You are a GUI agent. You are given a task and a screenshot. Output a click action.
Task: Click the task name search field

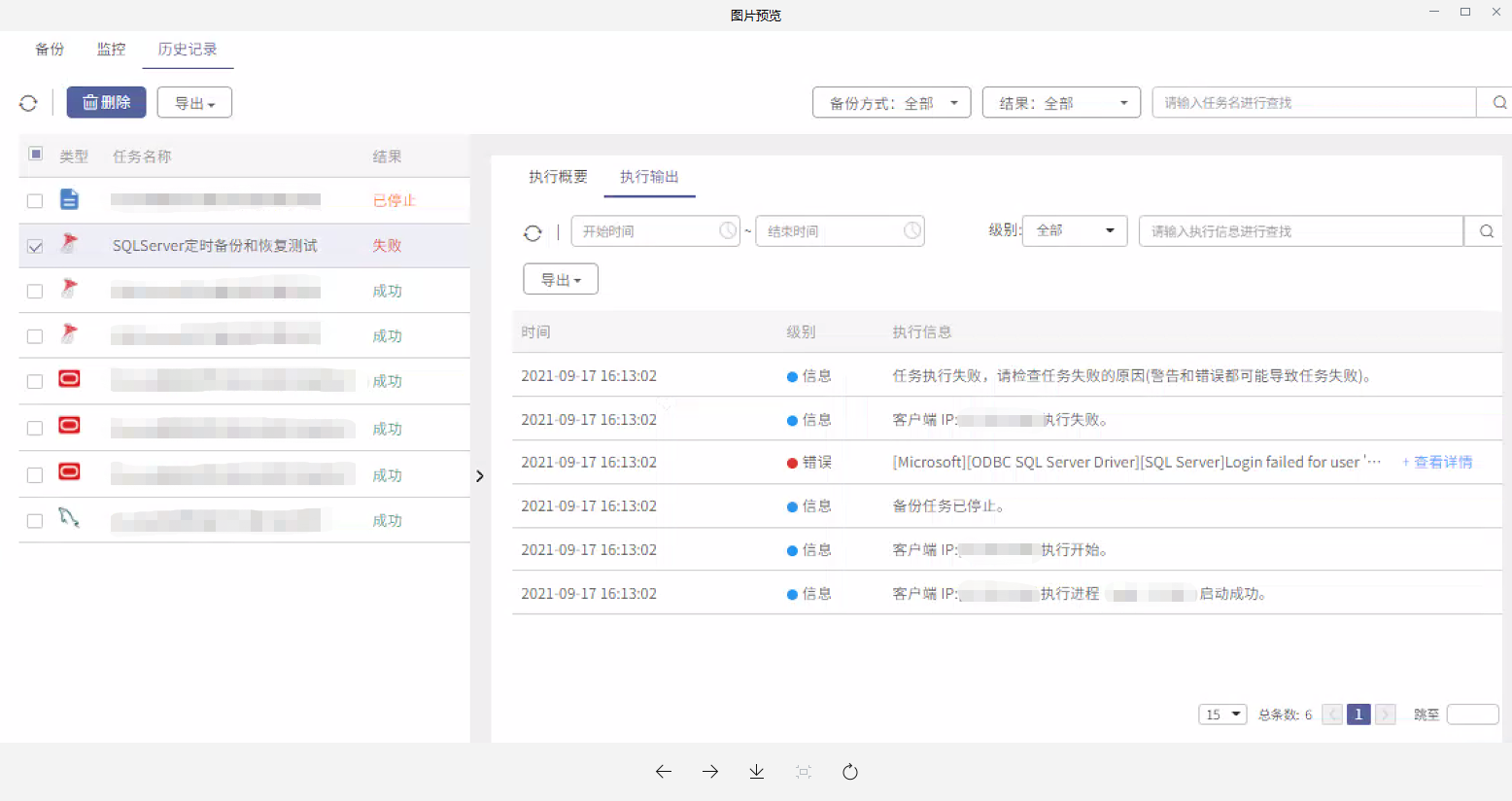click(1314, 102)
